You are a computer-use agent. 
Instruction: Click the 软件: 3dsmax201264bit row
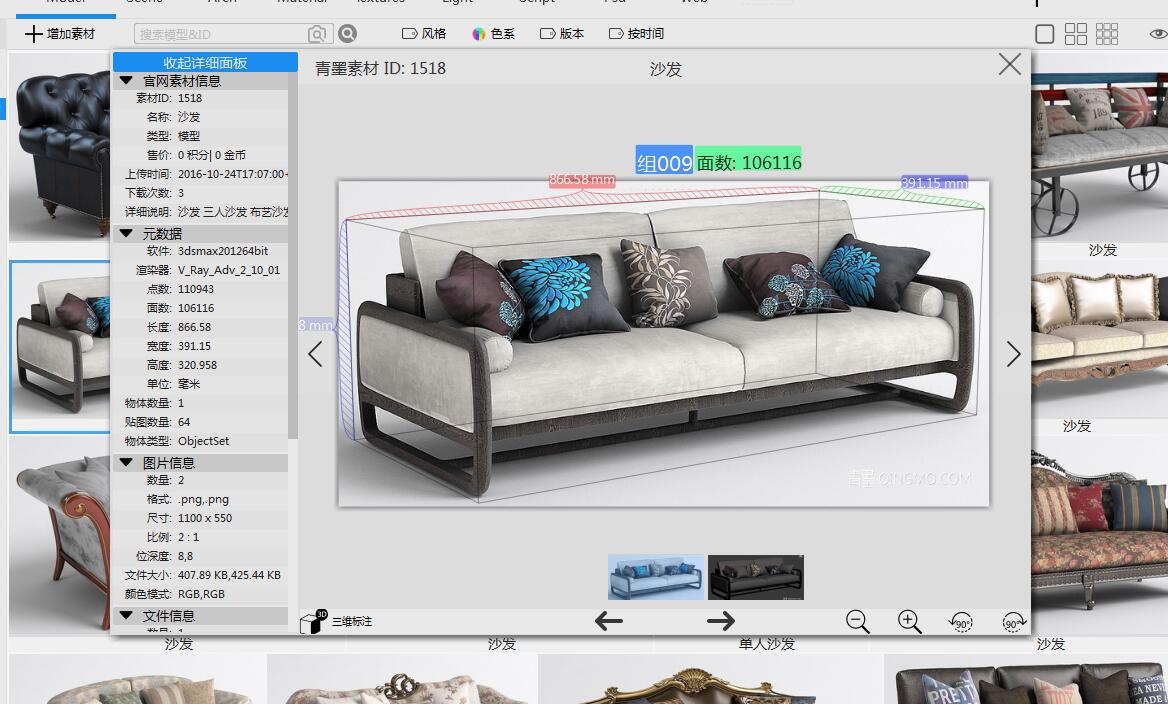pyautogui.click(x=200, y=251)
